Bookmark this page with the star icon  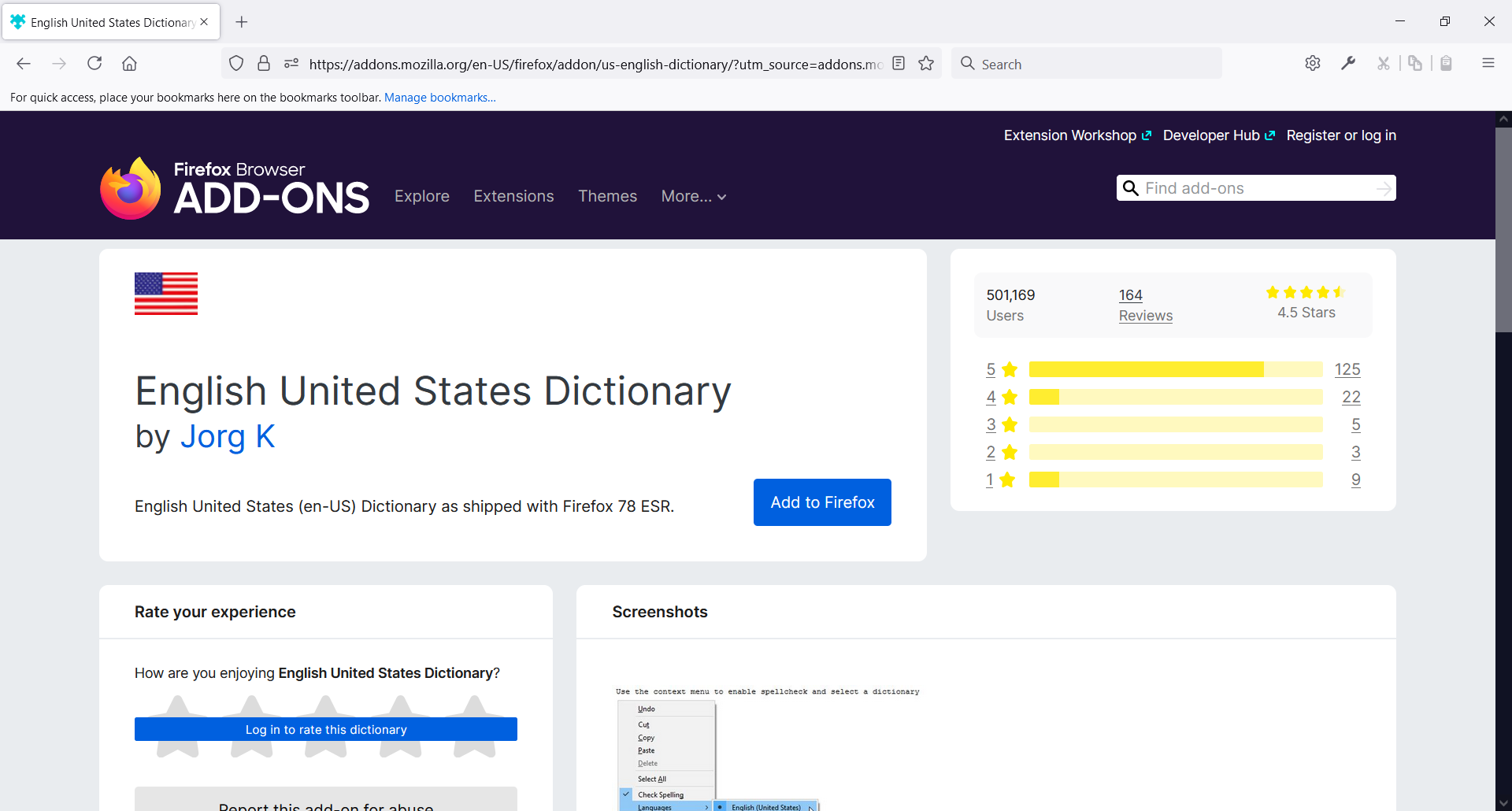(x=926, y=64)
